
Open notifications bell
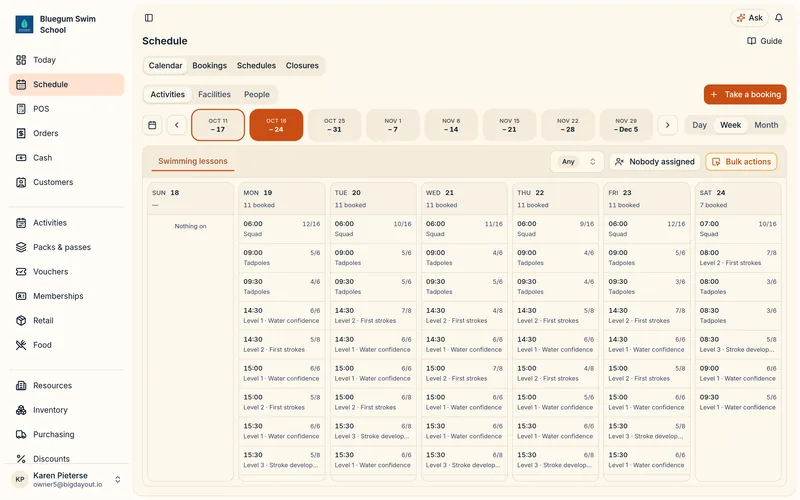(x=779, y=18)
